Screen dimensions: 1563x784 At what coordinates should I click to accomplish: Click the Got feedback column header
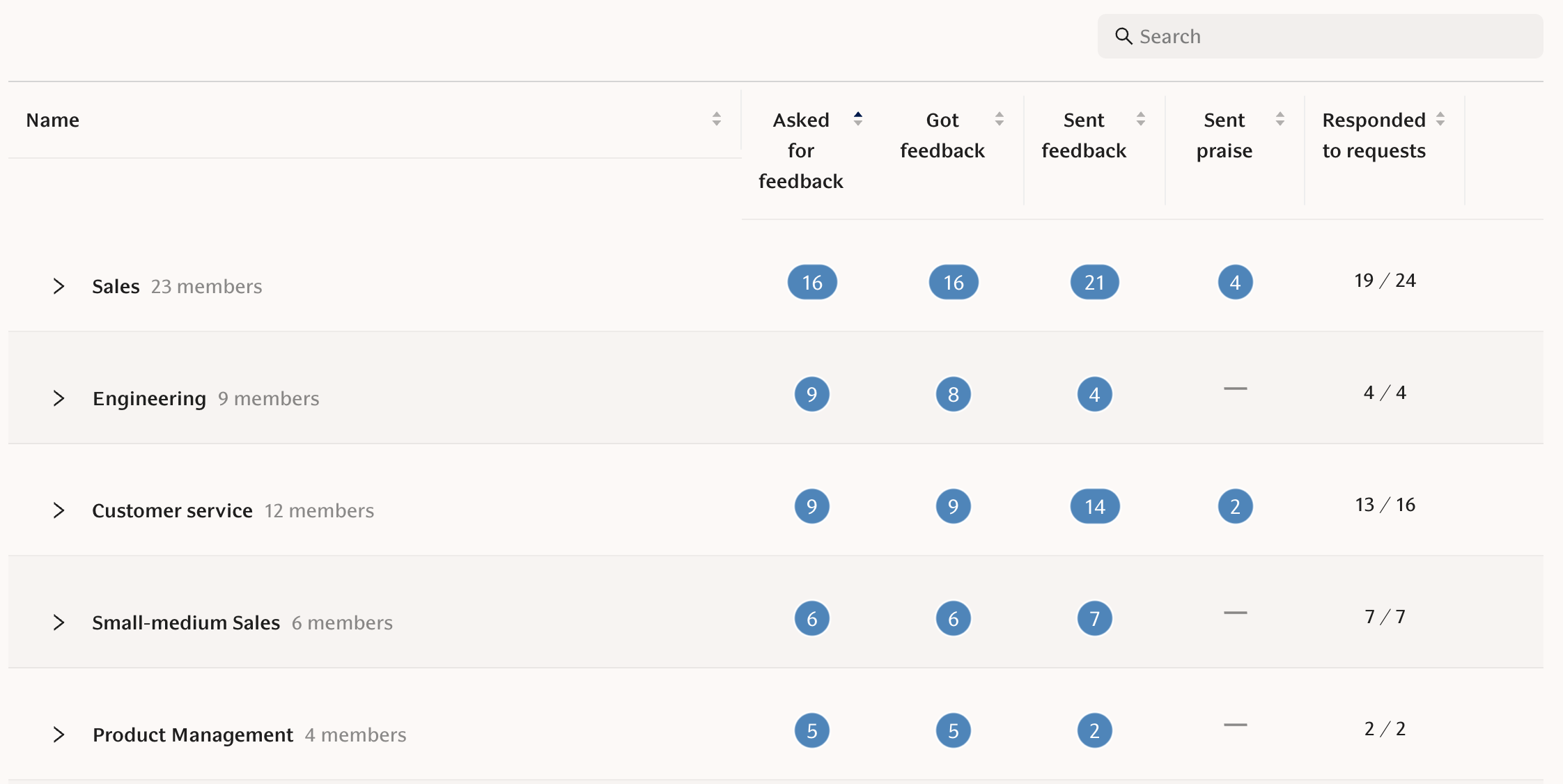(942, 135)
